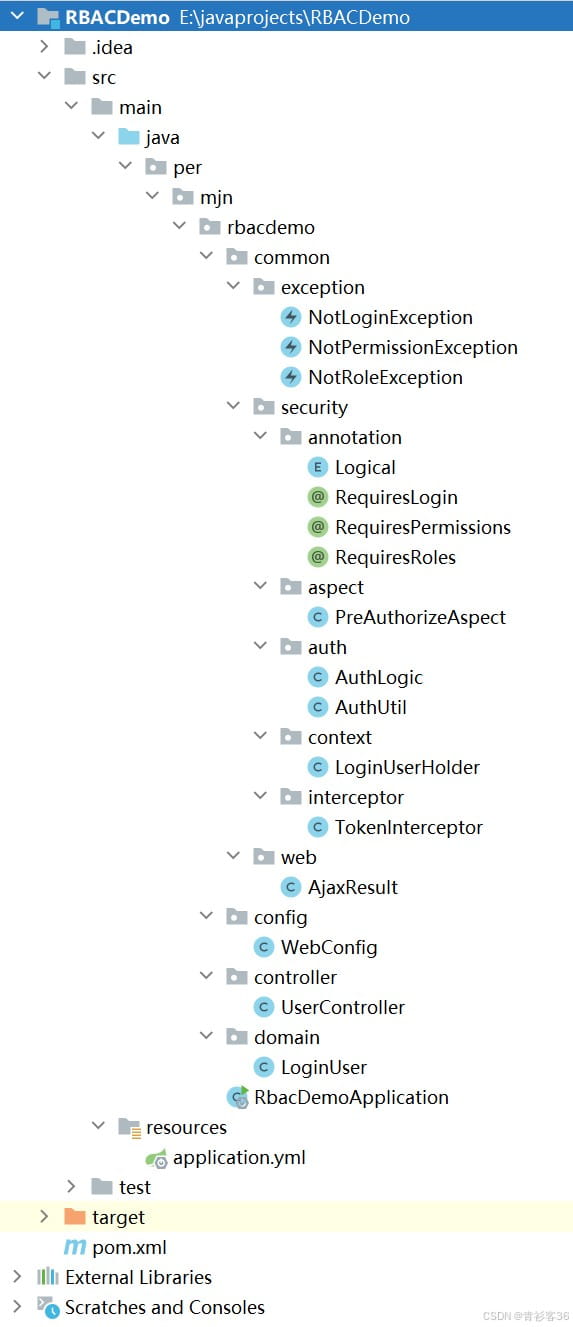Select the NotPermissionException file
The width and height of the screenshot is (573, 1327).
(413, 347)
